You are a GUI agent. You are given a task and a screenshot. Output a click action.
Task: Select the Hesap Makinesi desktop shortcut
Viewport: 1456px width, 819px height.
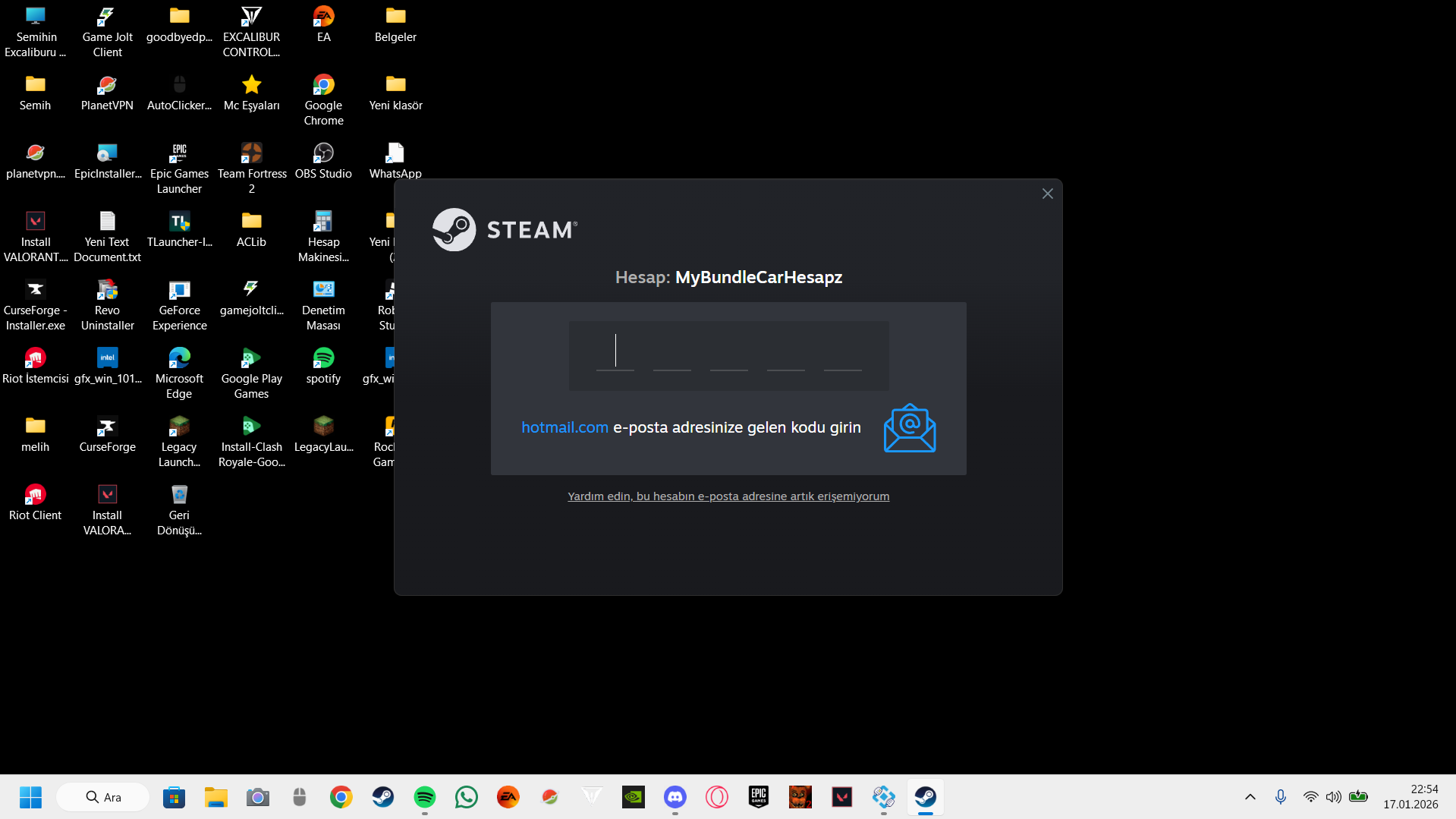pyautogui.click(x=324, y=236)
